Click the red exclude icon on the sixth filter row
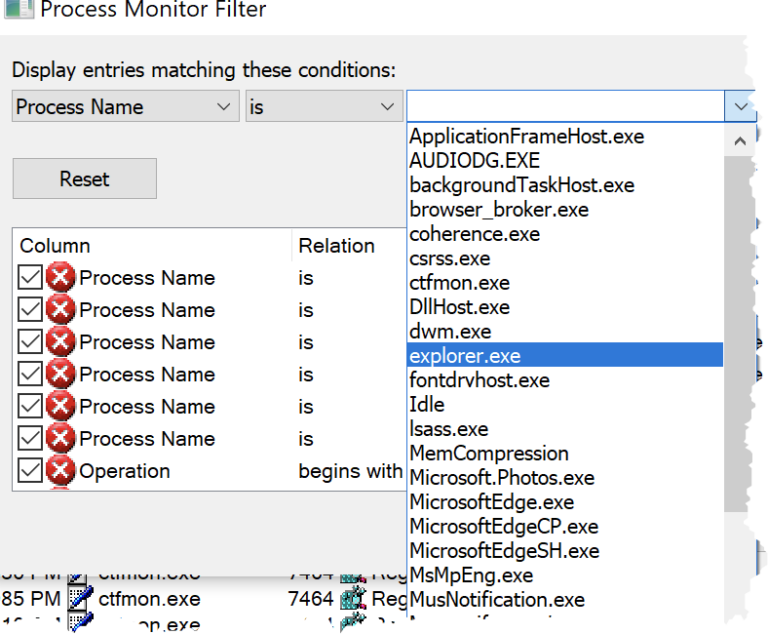Viewport: 768px width, 634px height. point(61,439)
